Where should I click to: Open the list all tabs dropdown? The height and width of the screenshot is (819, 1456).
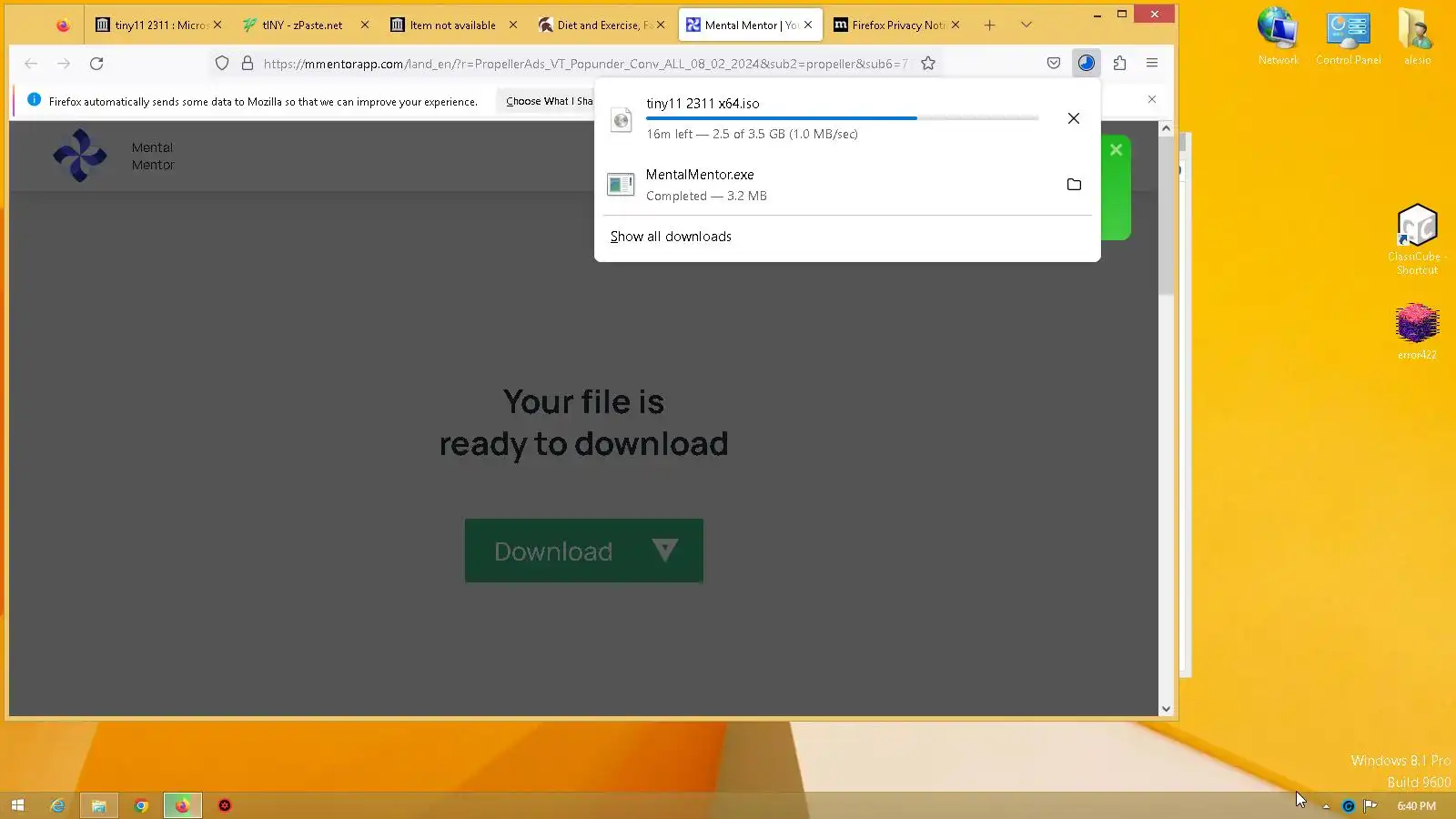tap(1026, 25)
